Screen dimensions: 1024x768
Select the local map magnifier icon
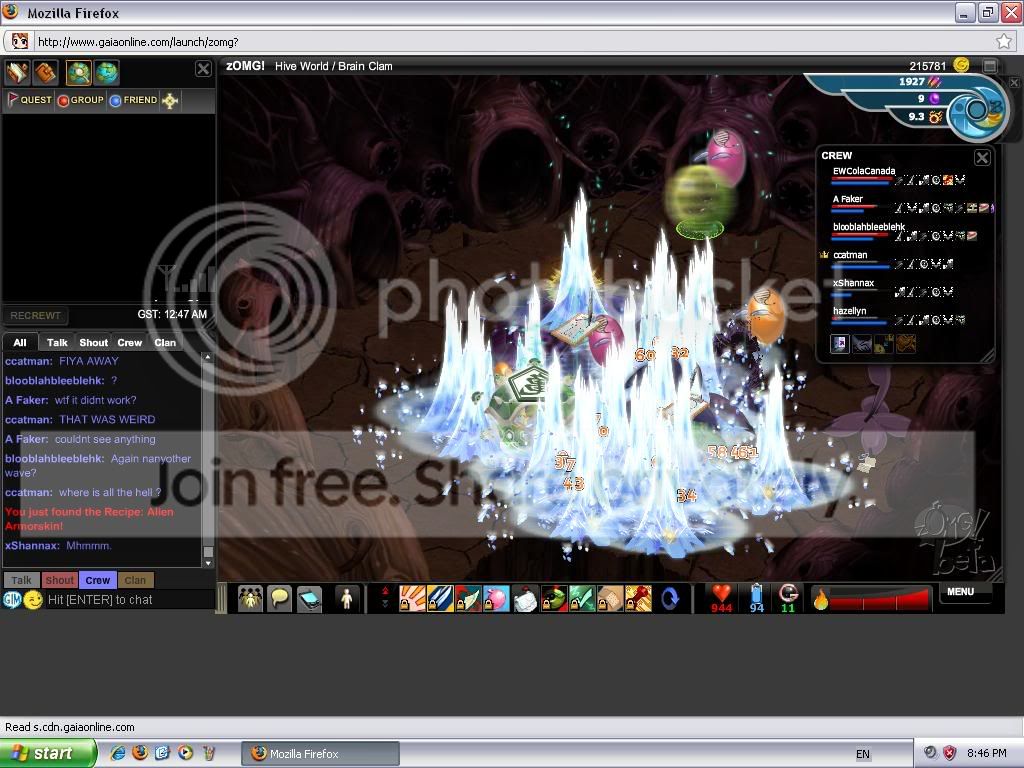click(78, 72)
